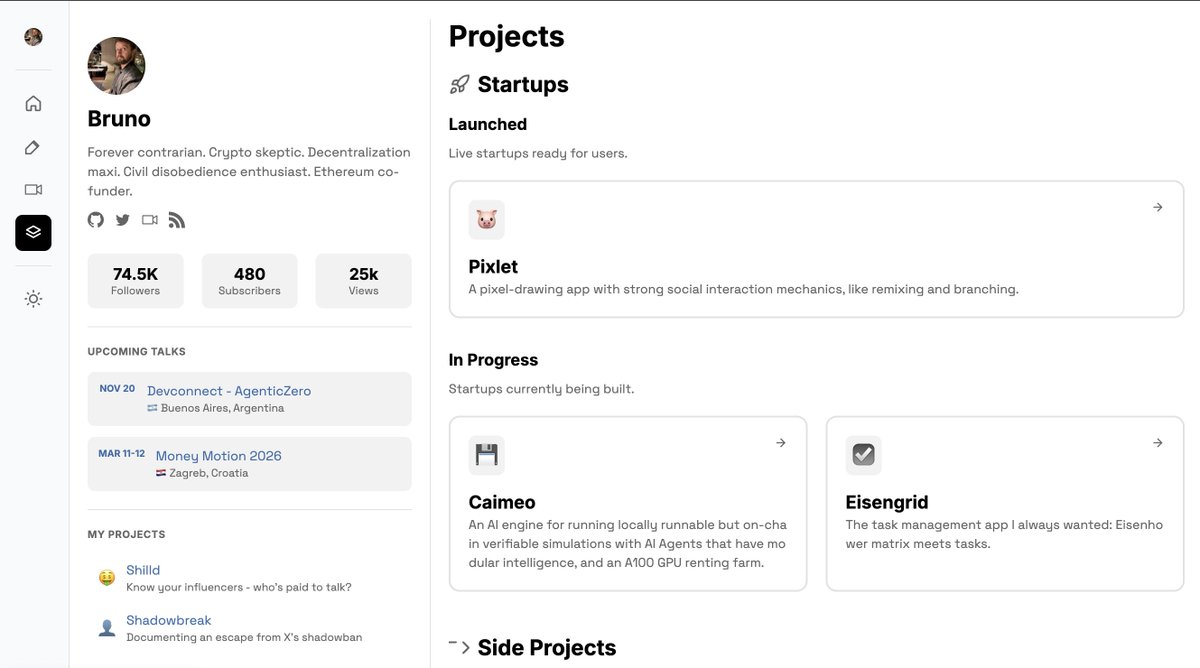Select the stacked layers projects icon
The image size is (1200, 668).
[x=33, y=232]
